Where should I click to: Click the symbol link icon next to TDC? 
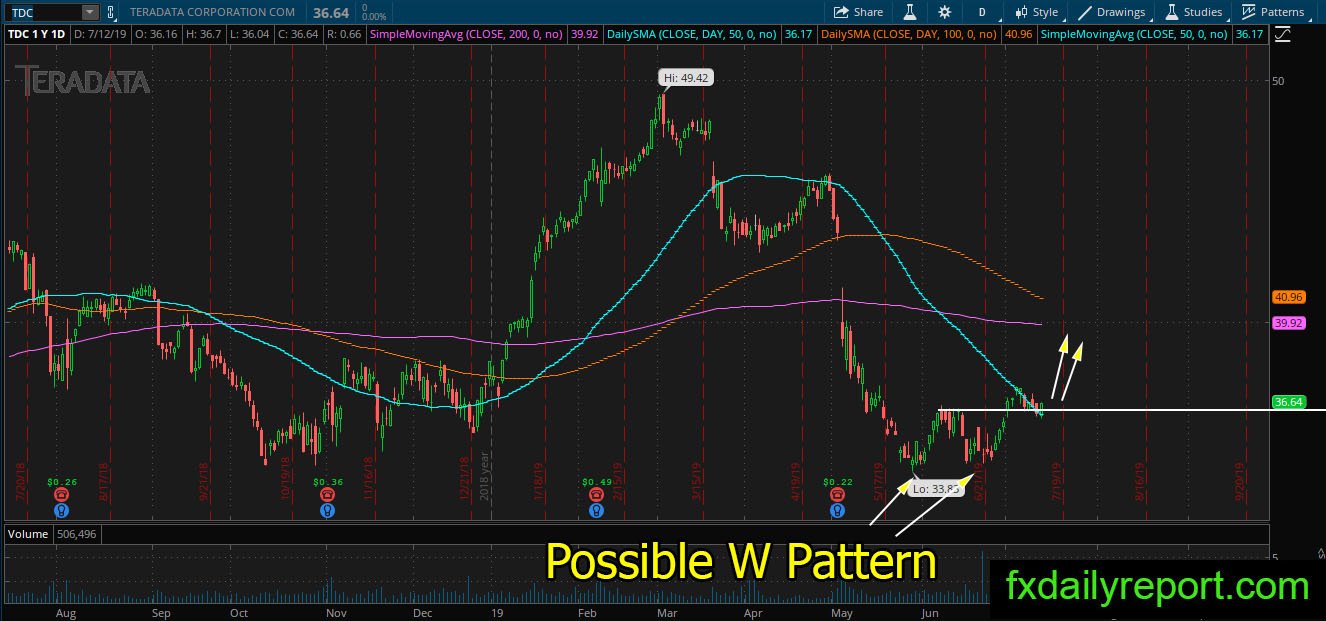point(110,12)
